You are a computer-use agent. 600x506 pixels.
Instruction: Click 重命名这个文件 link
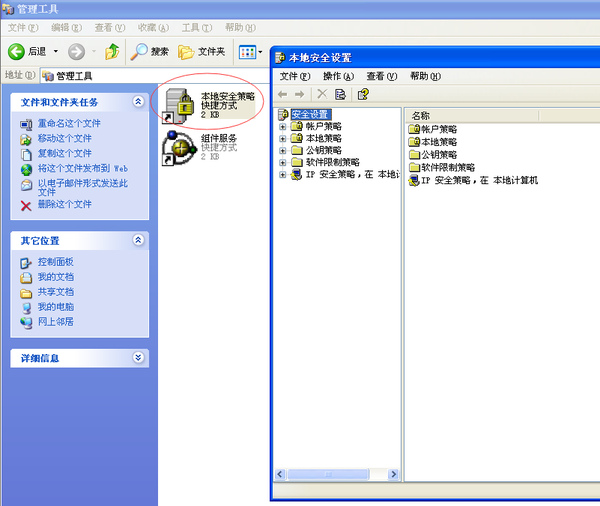(x=69, y=123)
